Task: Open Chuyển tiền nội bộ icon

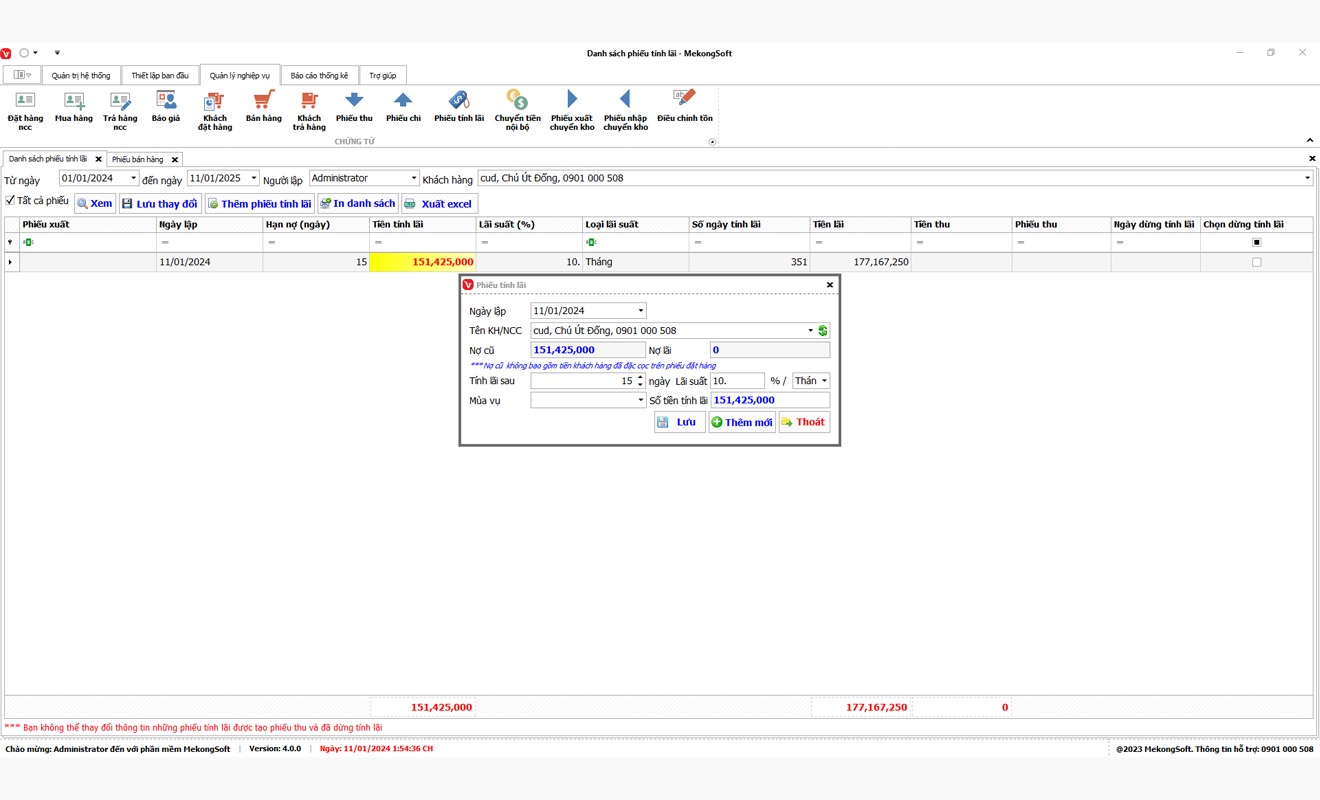Action: click(517, 101)
